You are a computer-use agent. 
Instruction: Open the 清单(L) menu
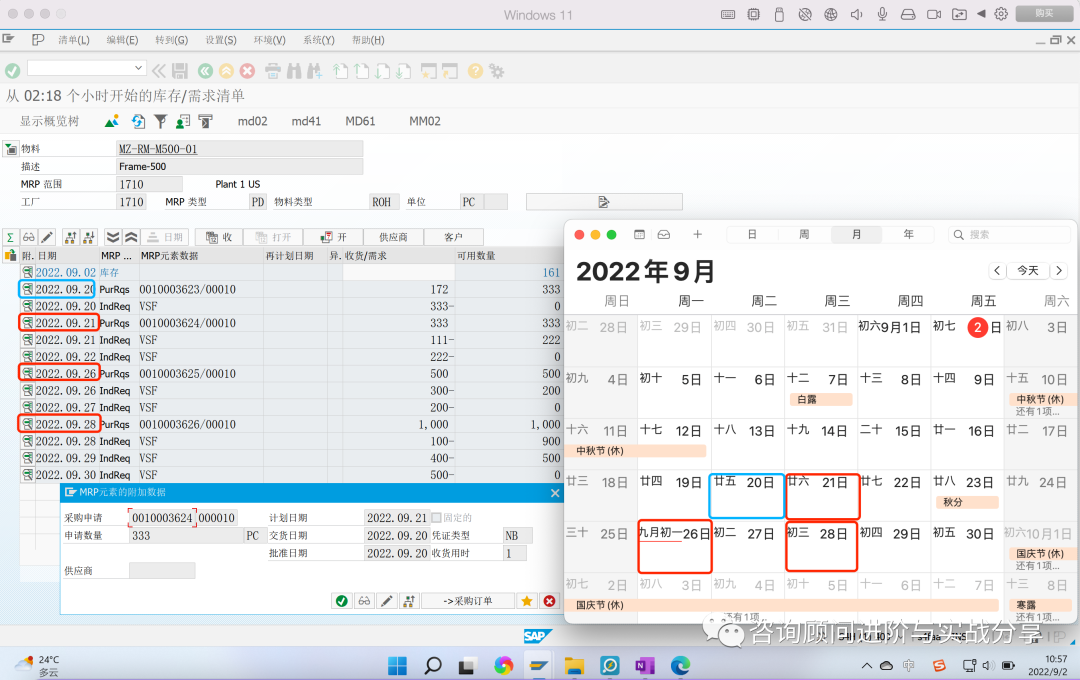(x=74, y=40)
